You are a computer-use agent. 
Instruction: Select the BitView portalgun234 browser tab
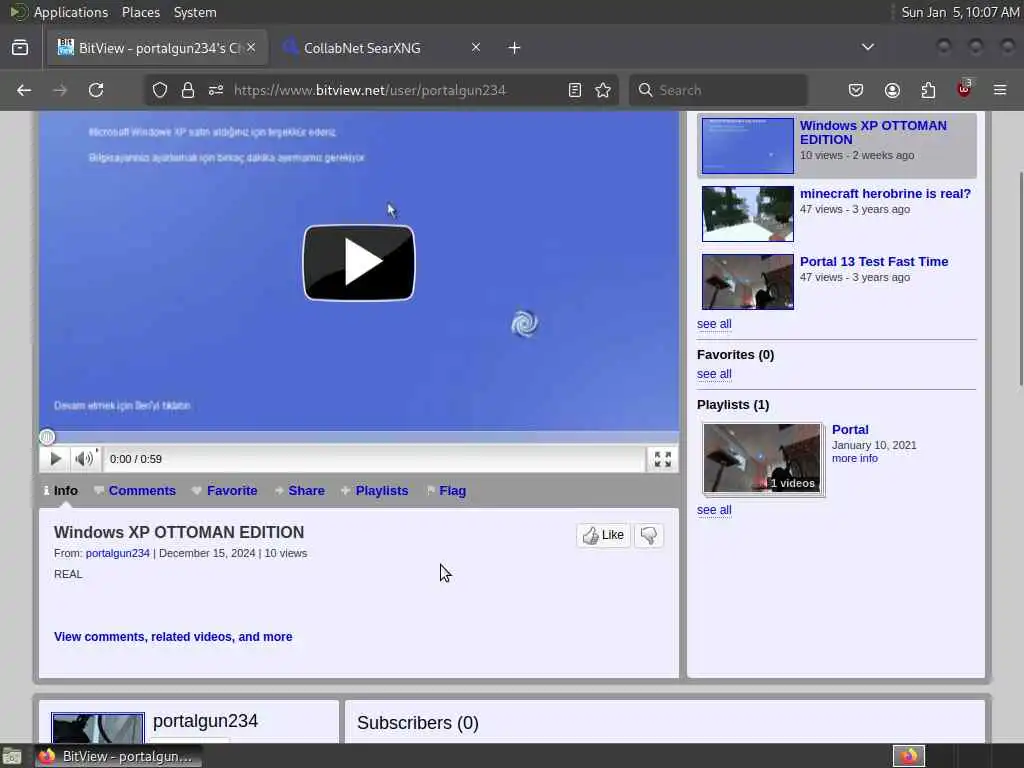[157, 48]
